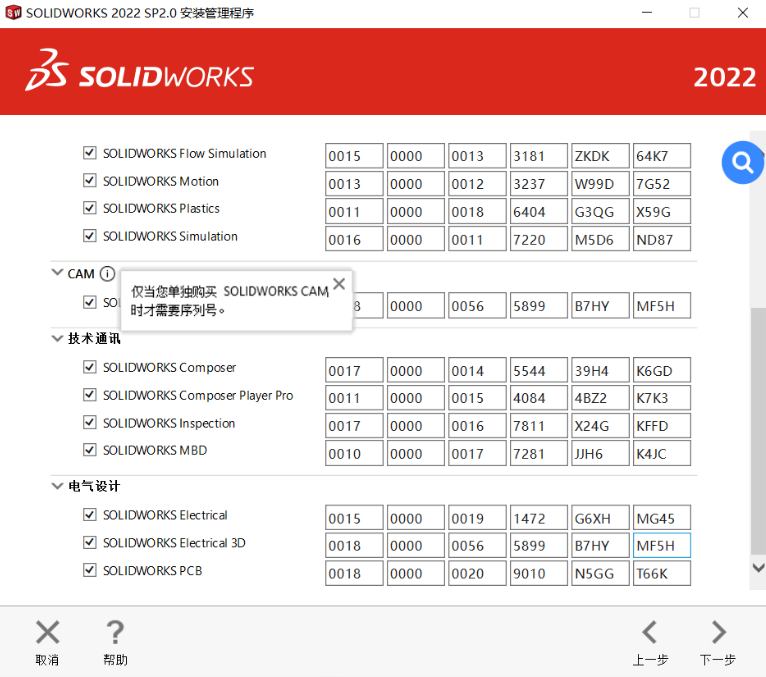Image resolution: width=766 pixels, height=677 pixels.
Task: Select PCB serial field N5GG
Action: click(x=600, y=573)
